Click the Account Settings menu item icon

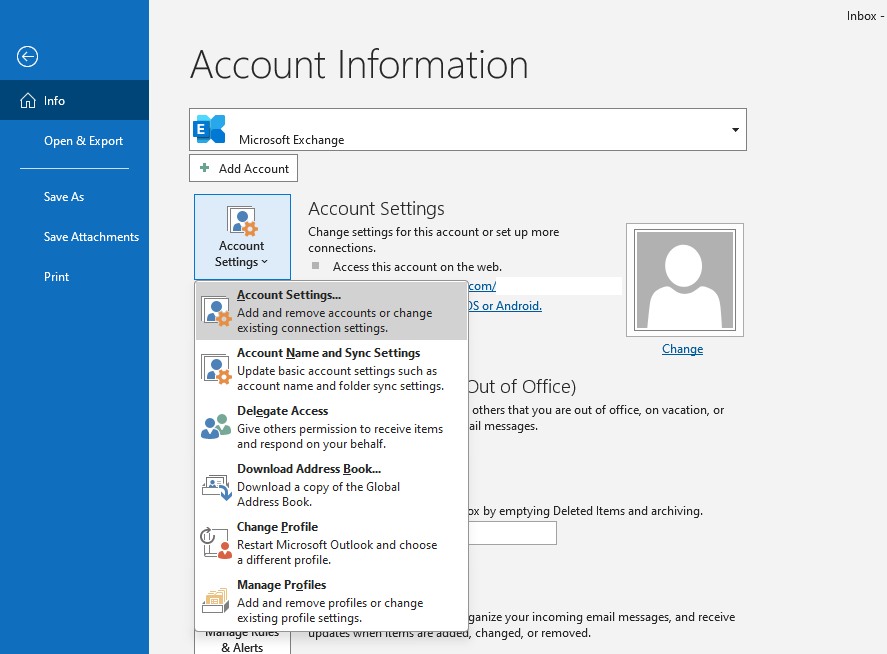point(217,311)
